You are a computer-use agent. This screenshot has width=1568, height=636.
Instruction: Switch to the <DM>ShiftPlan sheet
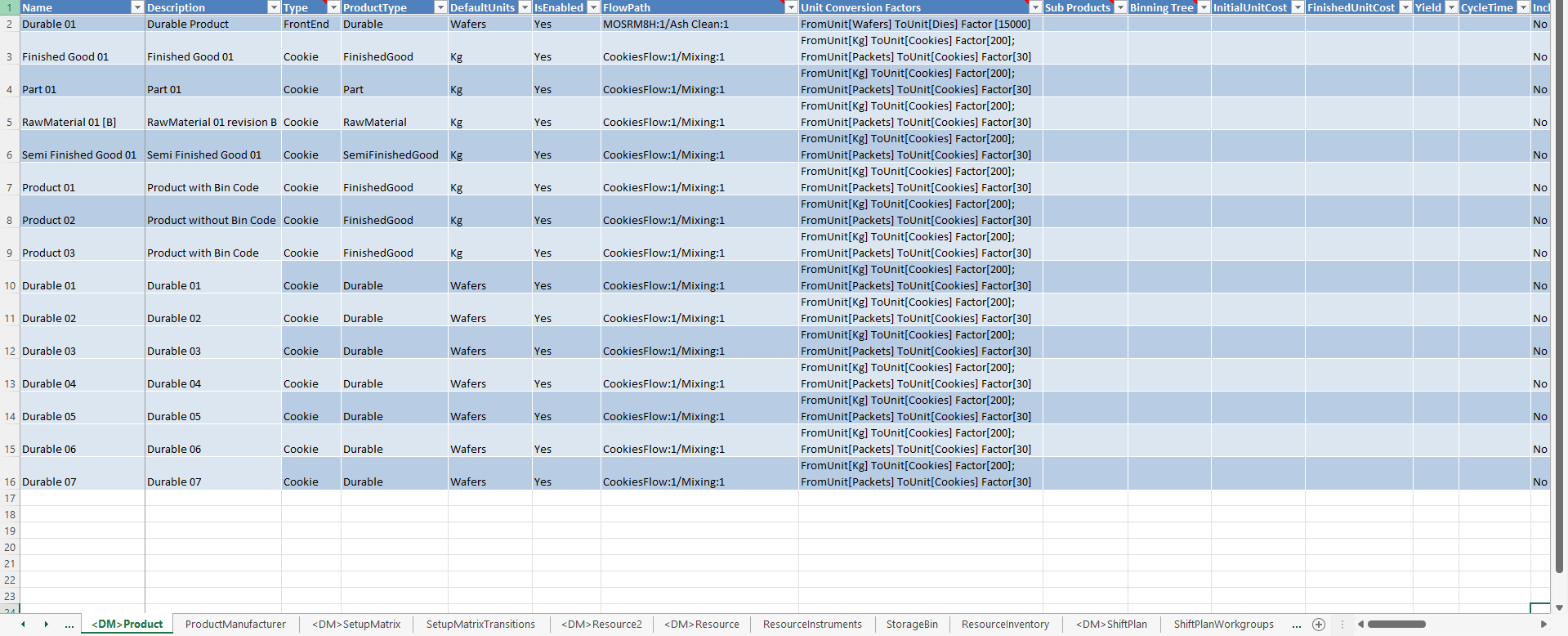[1111, 625]
